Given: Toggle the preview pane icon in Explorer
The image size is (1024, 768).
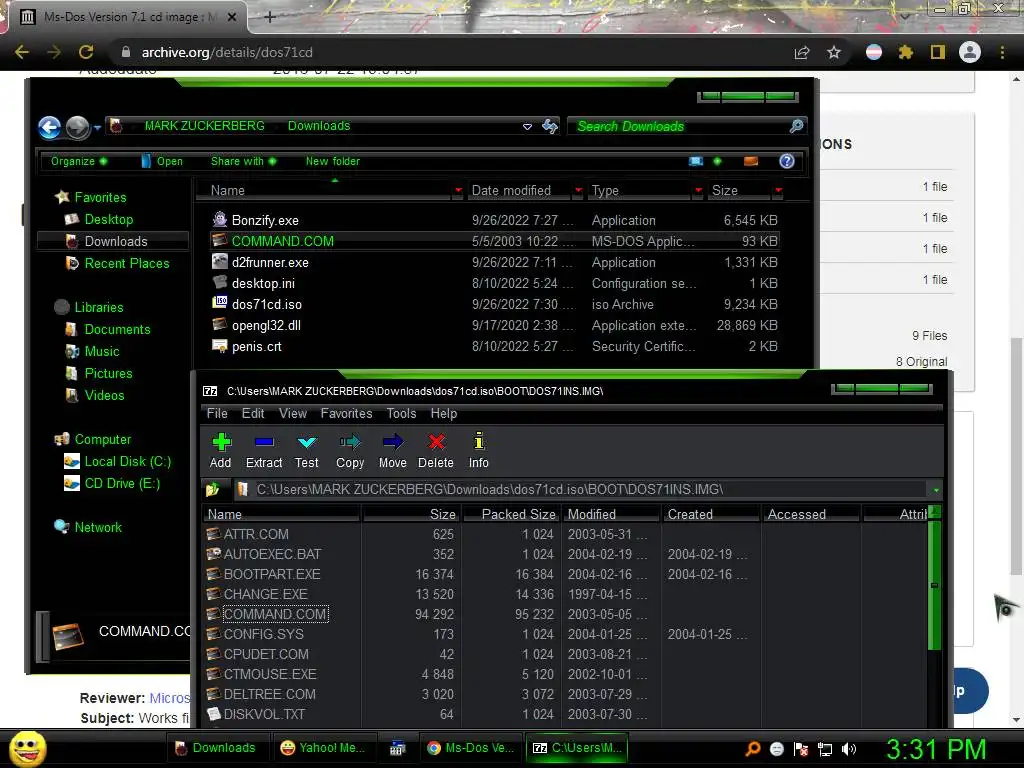Looking at the screenshot, I should click(x=751, y=161).
